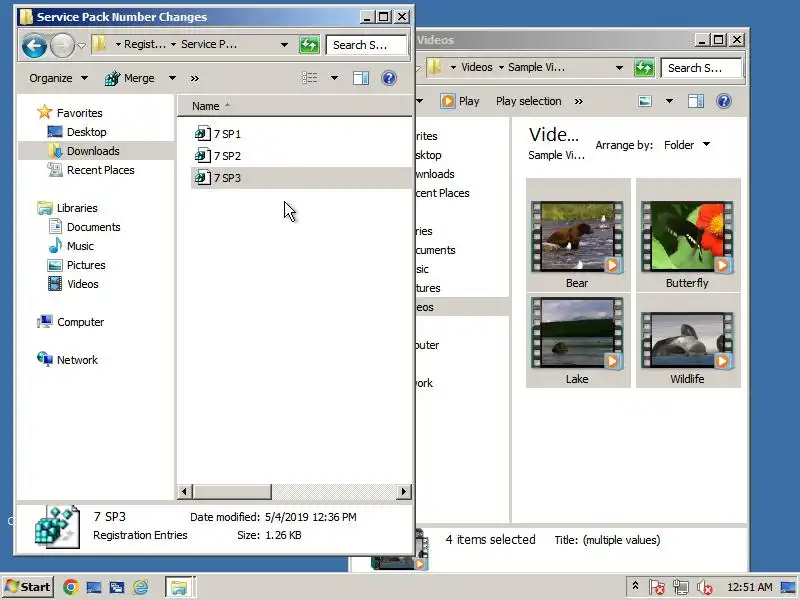This screenshot has width=800, height=600.
Task: Click the Play button in Videos window
Action: pyautogui.click(x=460, y=101)
